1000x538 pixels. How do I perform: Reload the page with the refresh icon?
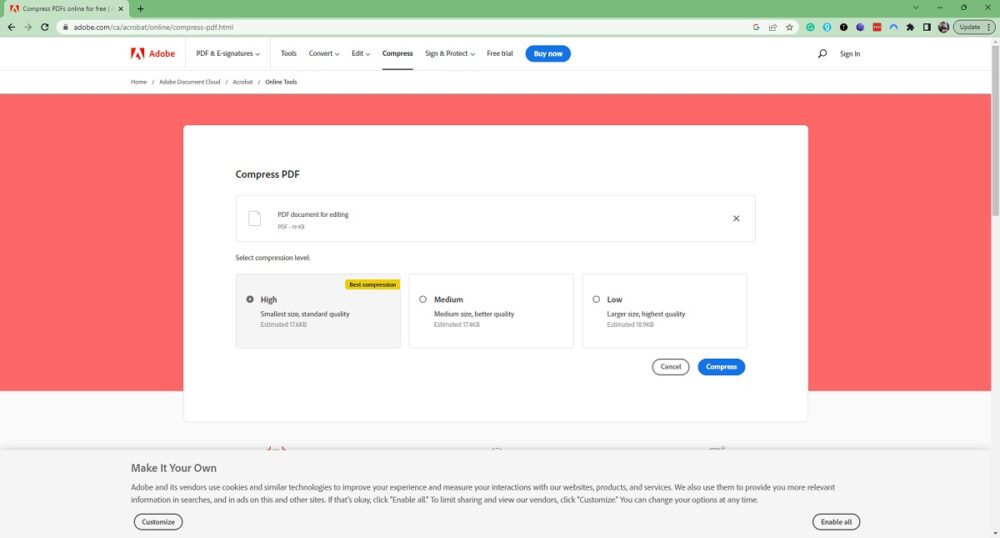point(45,27)
